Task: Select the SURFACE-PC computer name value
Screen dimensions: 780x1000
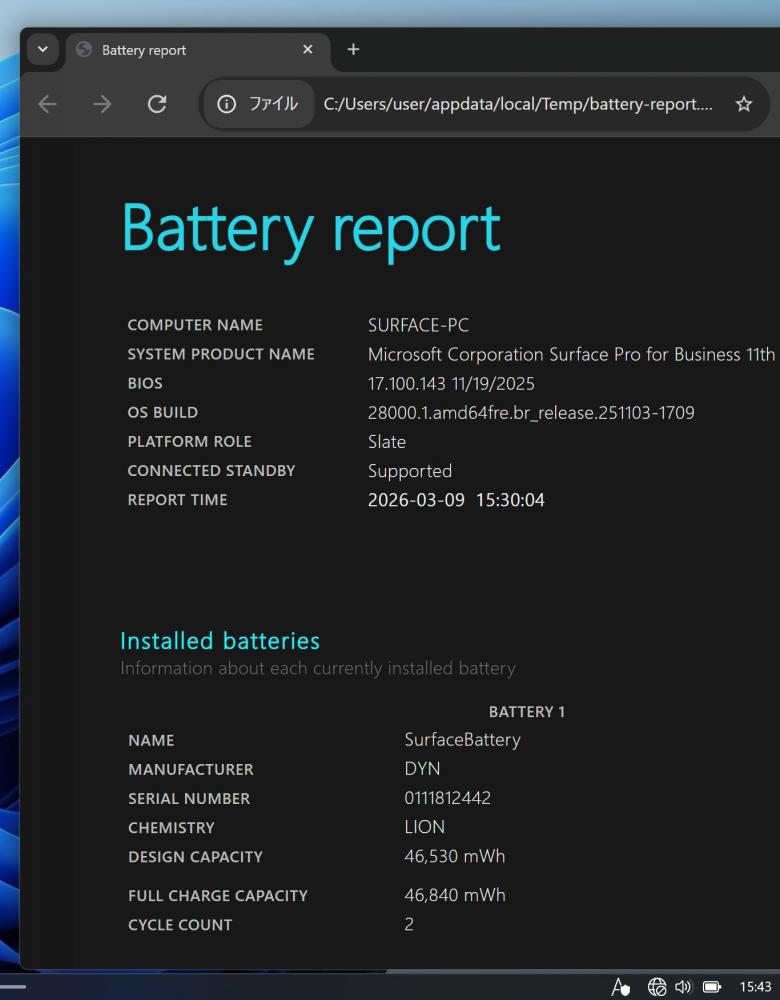Action: 418,325
